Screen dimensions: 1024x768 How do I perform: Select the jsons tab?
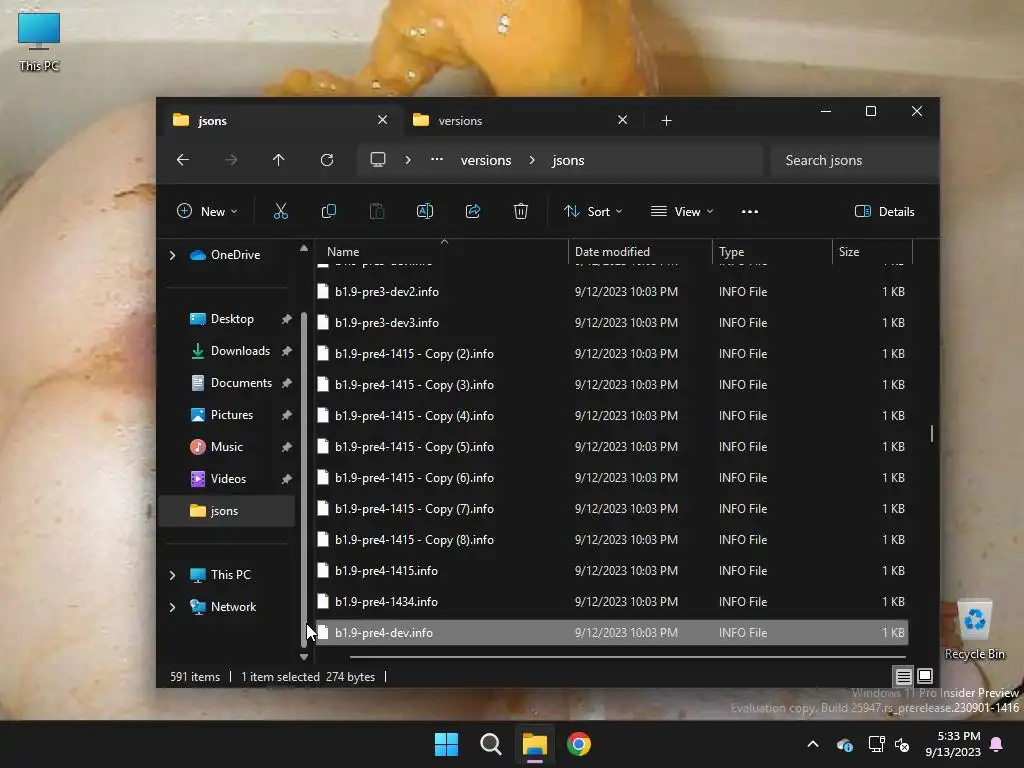tap(280, 121)
